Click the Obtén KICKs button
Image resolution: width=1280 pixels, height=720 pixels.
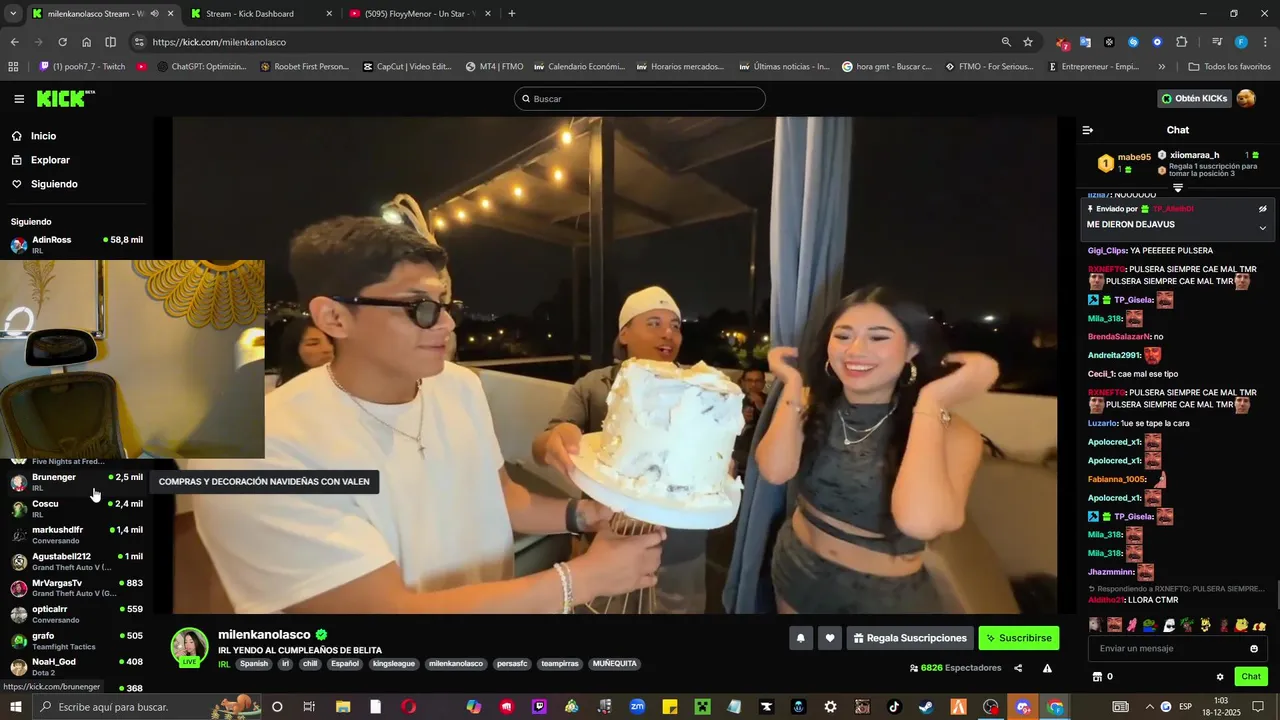coord(1194,98)
